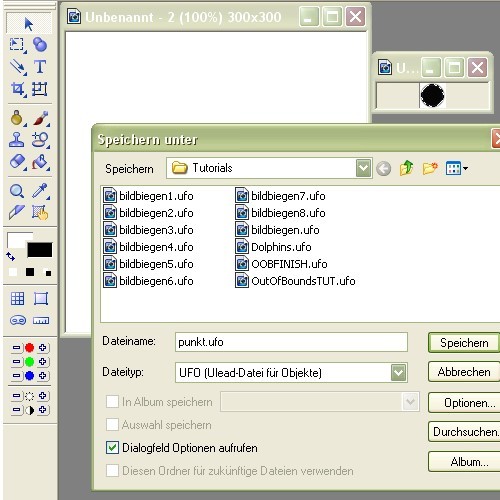This screenshot has width=500, height=500.
Task: Open the view menu dropdown arrow
Action: (x=466, y=168)
